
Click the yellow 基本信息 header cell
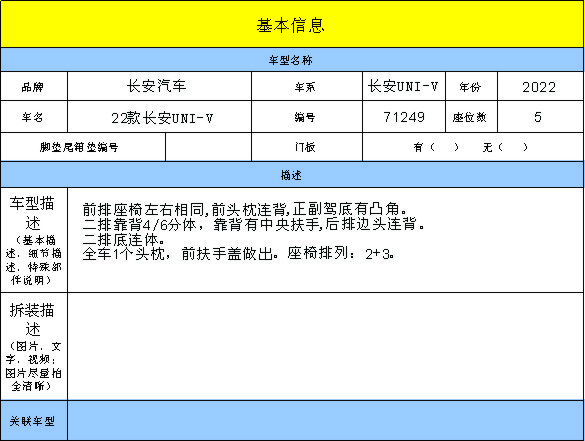point(292,24)
